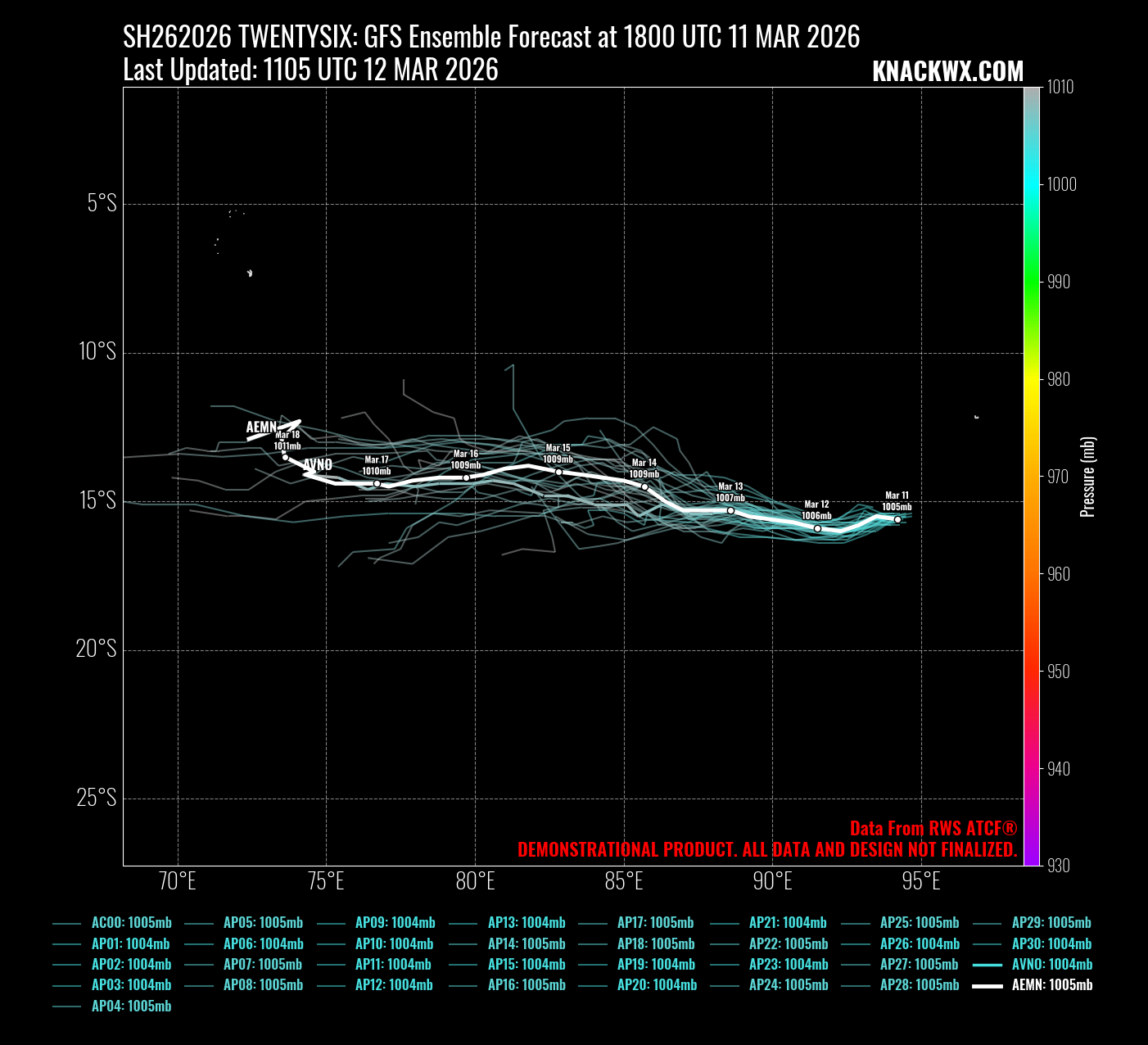Screen dimensions: 1148x1045
Task: Click the Mar 12 1006mb track marker
Action: [817, 528]
